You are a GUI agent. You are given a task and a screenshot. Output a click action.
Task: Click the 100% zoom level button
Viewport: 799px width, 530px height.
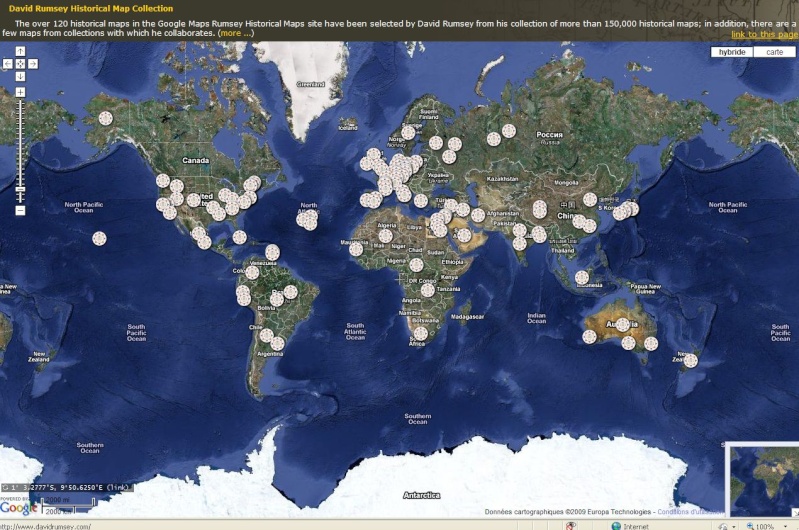pyautogui.click(x=760, y=526)
